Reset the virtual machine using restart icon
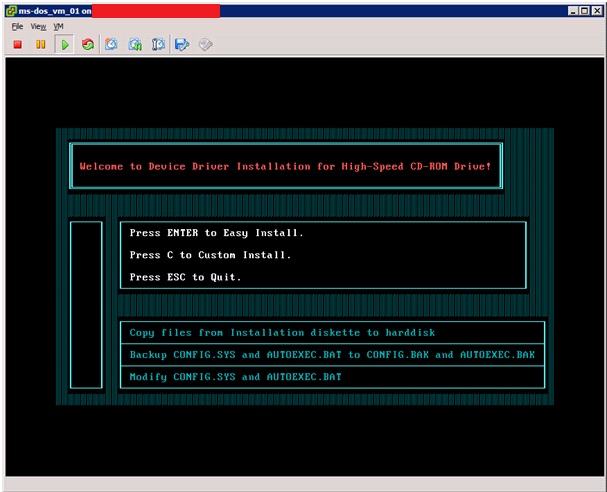 click(88, 45)
